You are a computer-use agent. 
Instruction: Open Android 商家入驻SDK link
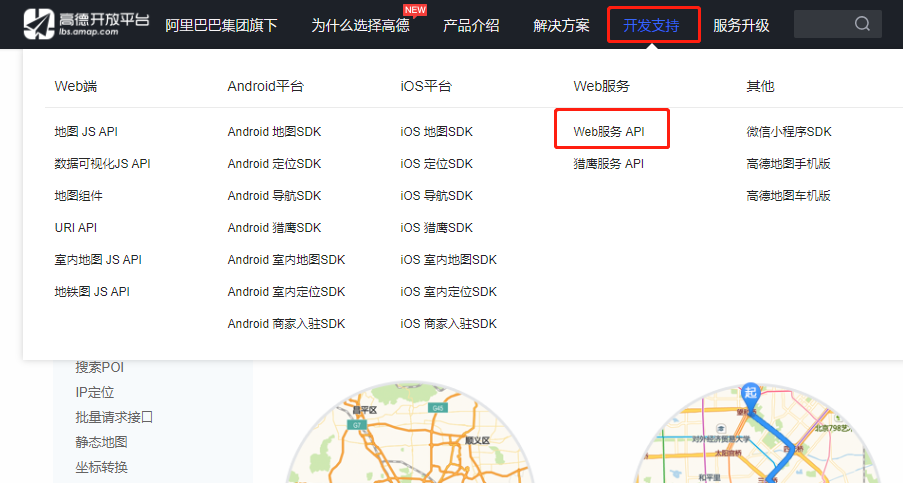[x=286, y=324]
